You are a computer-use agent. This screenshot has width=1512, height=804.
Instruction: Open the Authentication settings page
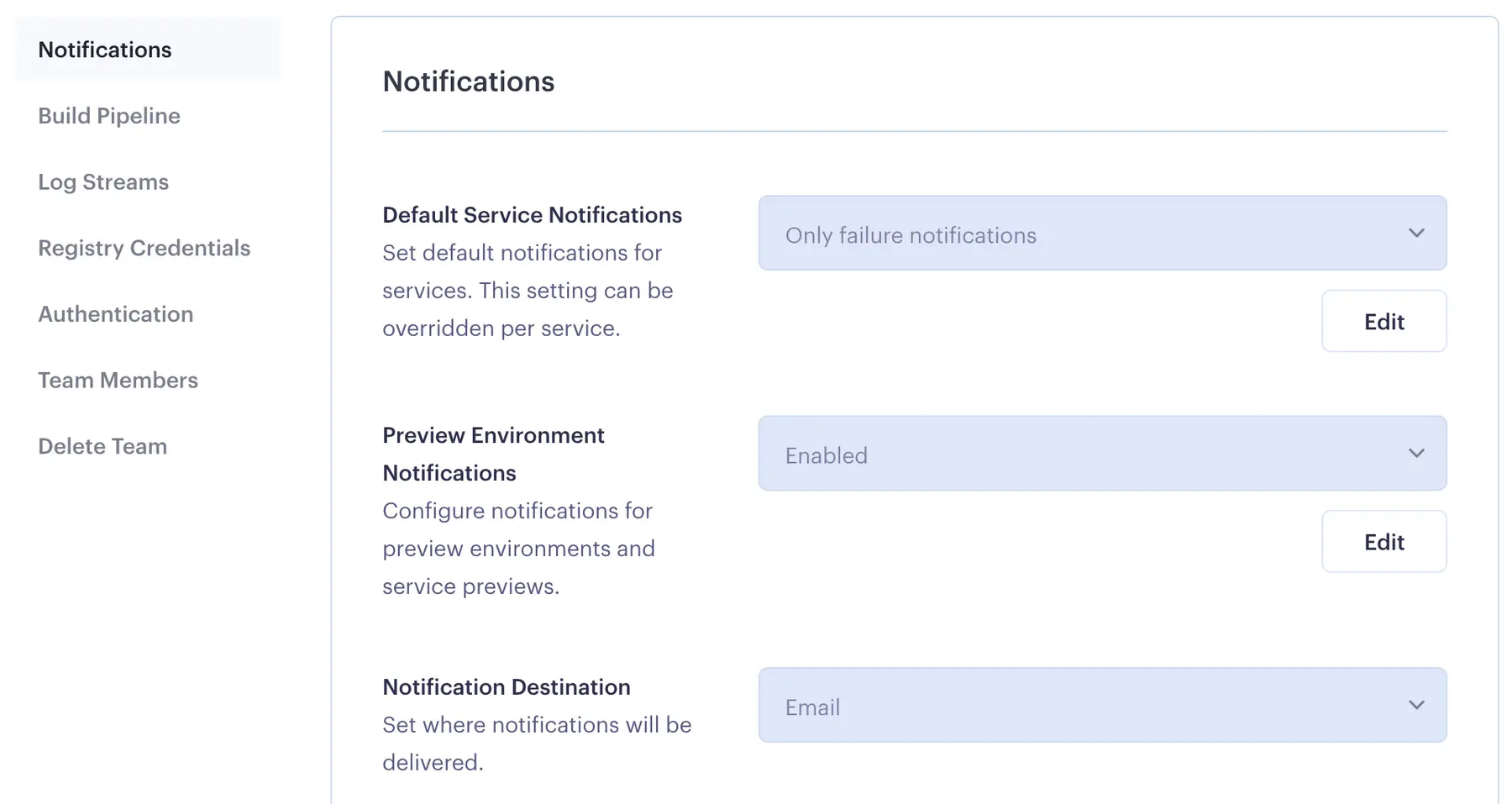tap(115, 313)
